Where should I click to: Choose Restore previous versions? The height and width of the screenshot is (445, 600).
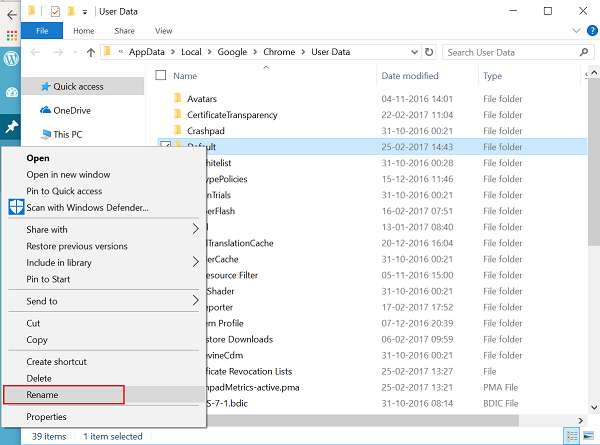77,246
